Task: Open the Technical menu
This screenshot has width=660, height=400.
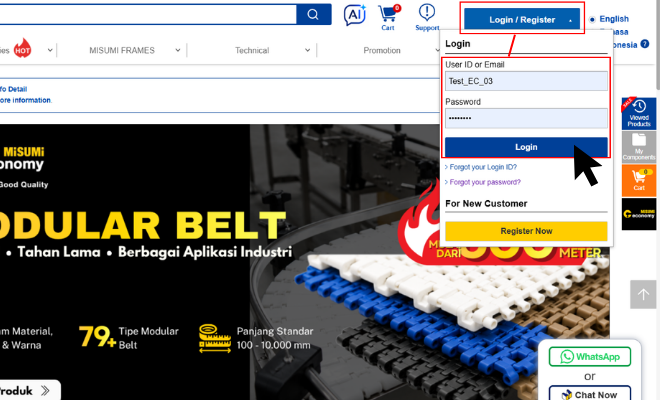Action: 252,50
